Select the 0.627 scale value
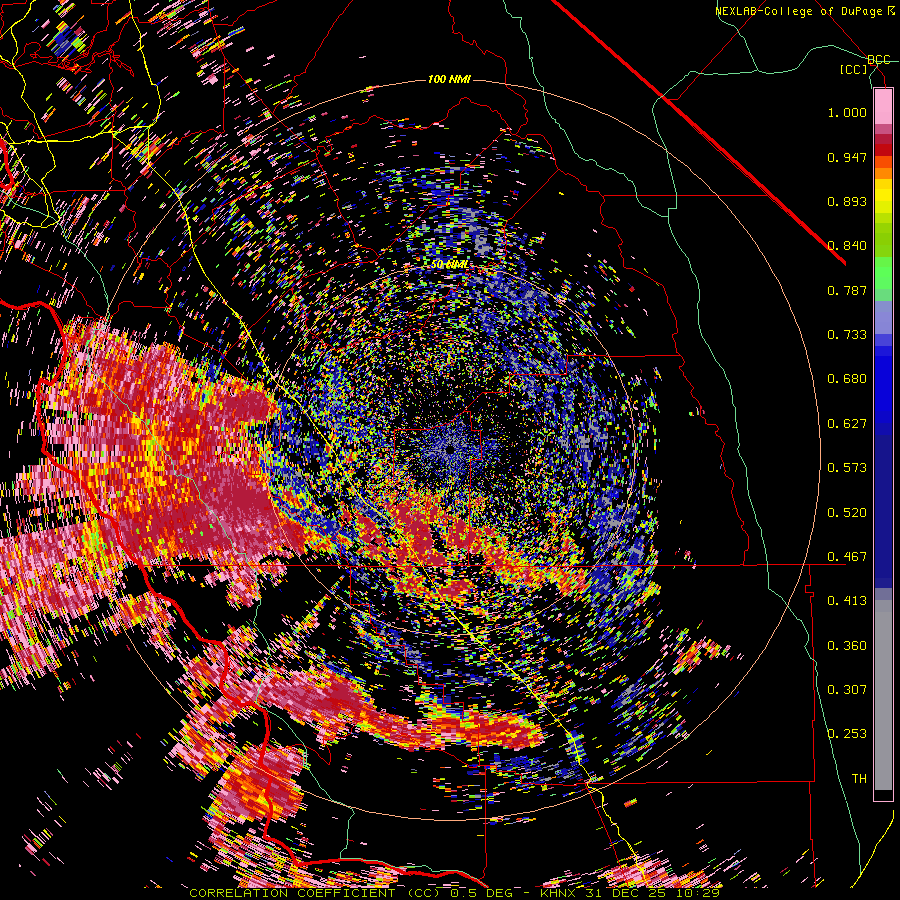 (x=847, y=424)
